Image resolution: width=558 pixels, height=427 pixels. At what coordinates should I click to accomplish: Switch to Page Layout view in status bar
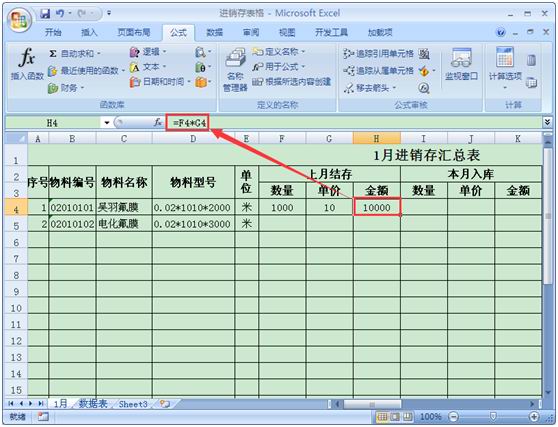(395, 416)
